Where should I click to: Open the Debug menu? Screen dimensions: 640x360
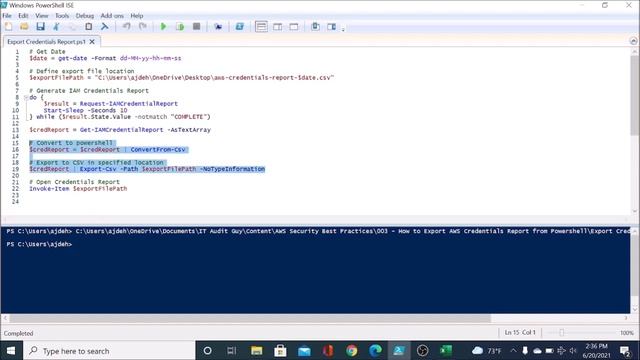click(x=84, y=16)
